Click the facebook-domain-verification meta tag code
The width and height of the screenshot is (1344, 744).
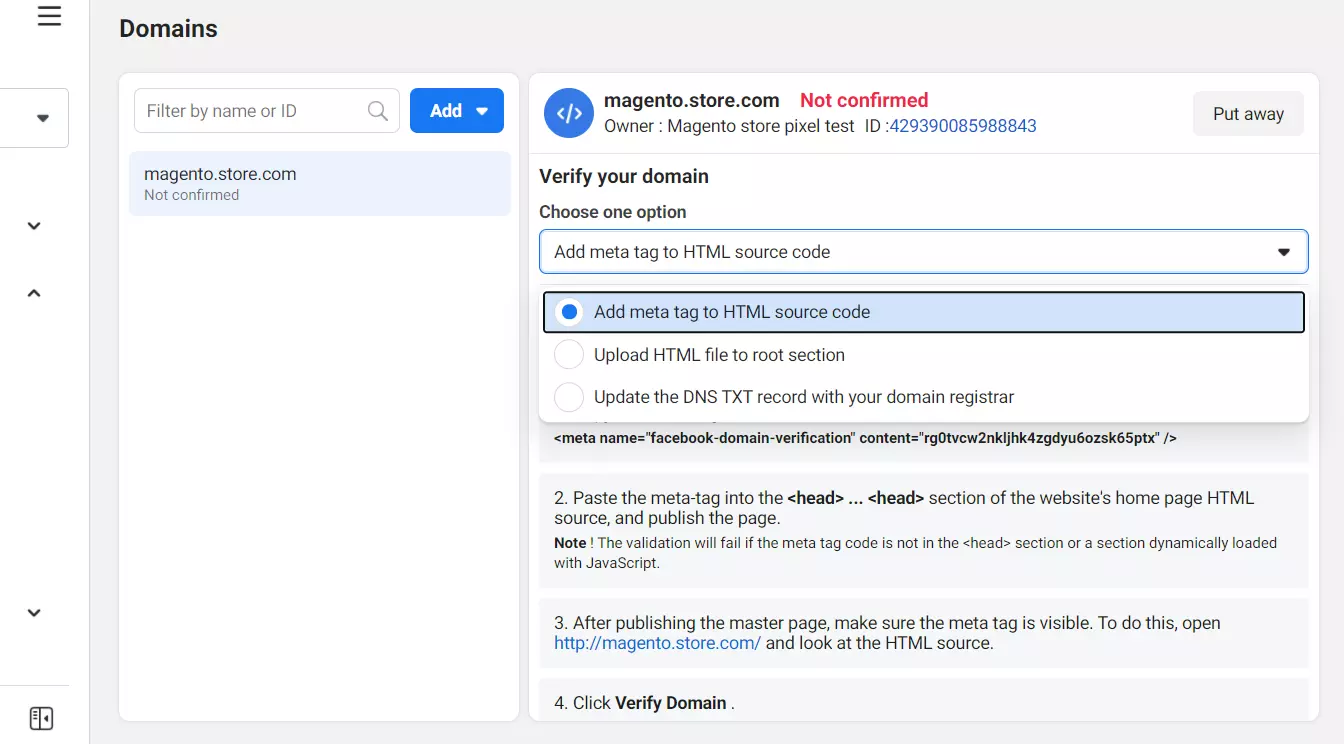click(865, 438)
